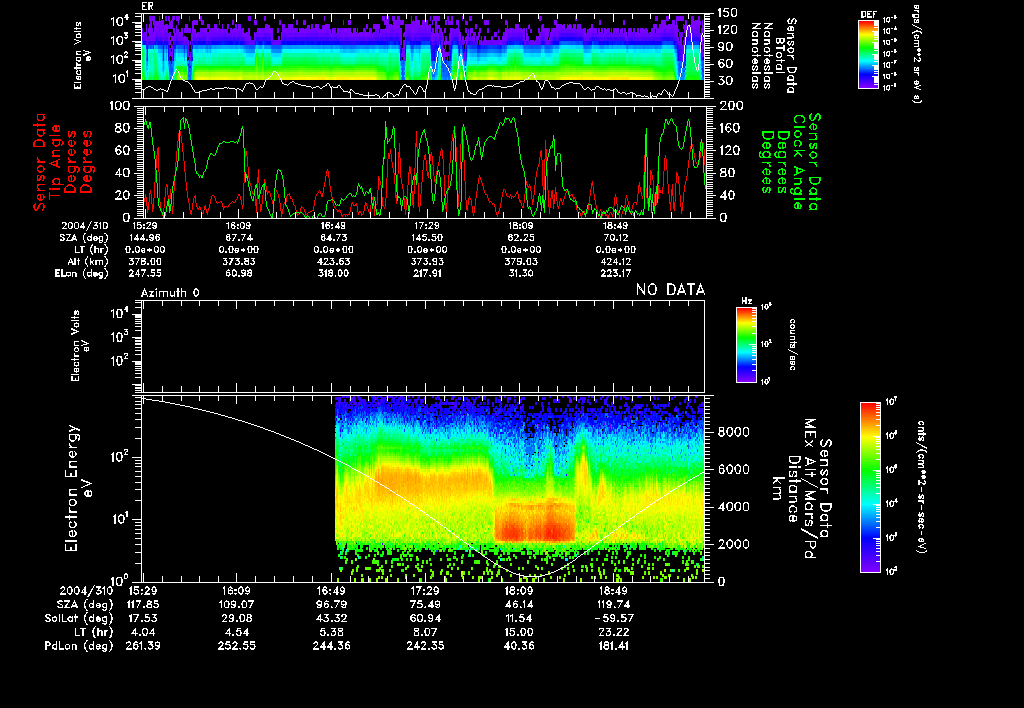Select the ELon value "247.55"
This screenshot has height=708, width=1024.
point(145,274)
